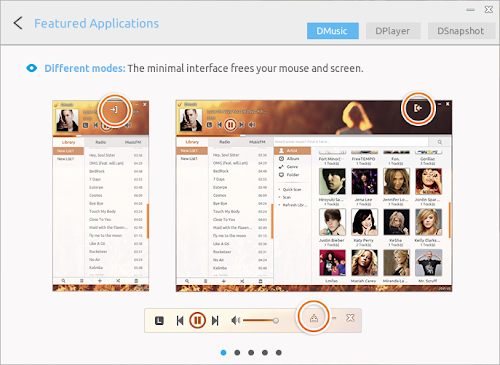Click the music search field in wide window
The width and height of the screenshot is (500, 365).
click(351, 142)
